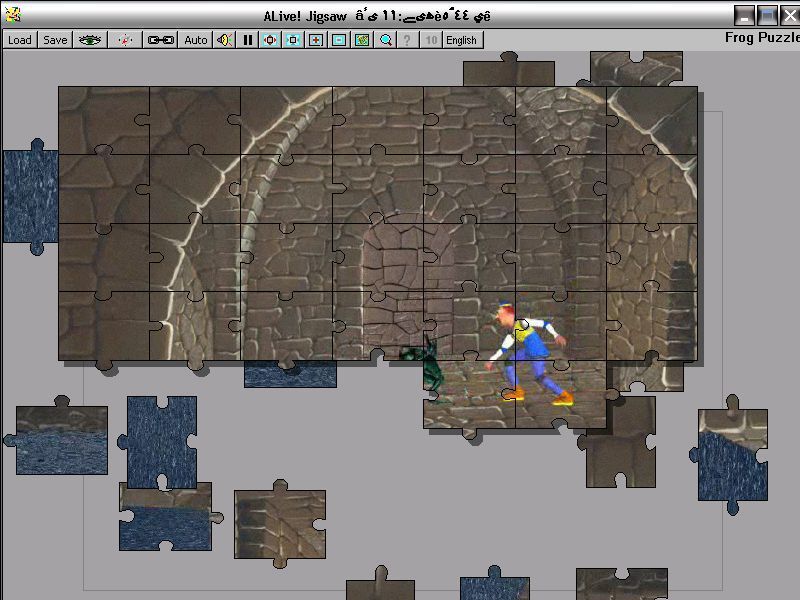Pause the puzzle with the pause button
The width and height of the screenshot is (800, 600).
coord(248,40)
